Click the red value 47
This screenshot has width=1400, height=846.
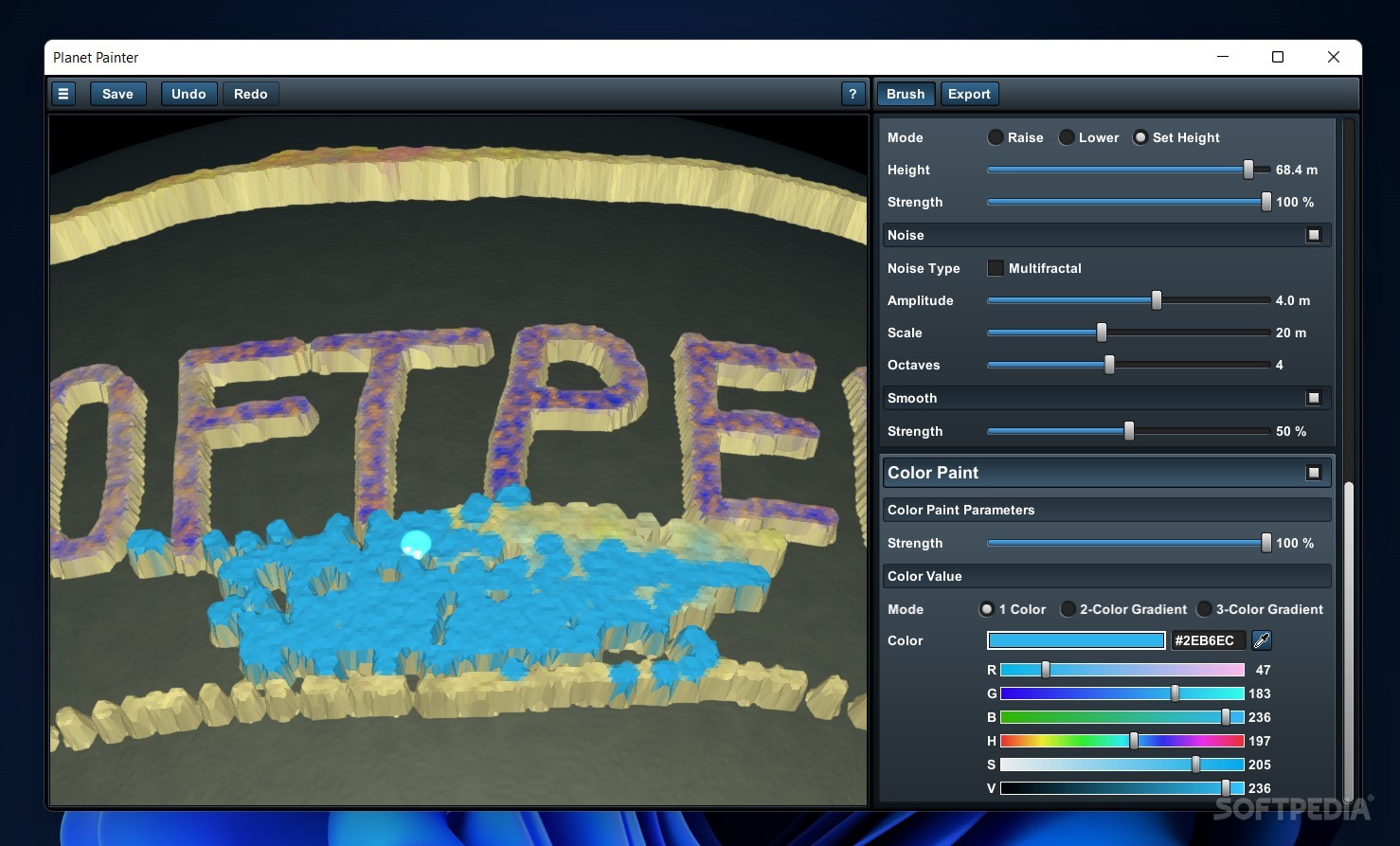point(1264,670)
